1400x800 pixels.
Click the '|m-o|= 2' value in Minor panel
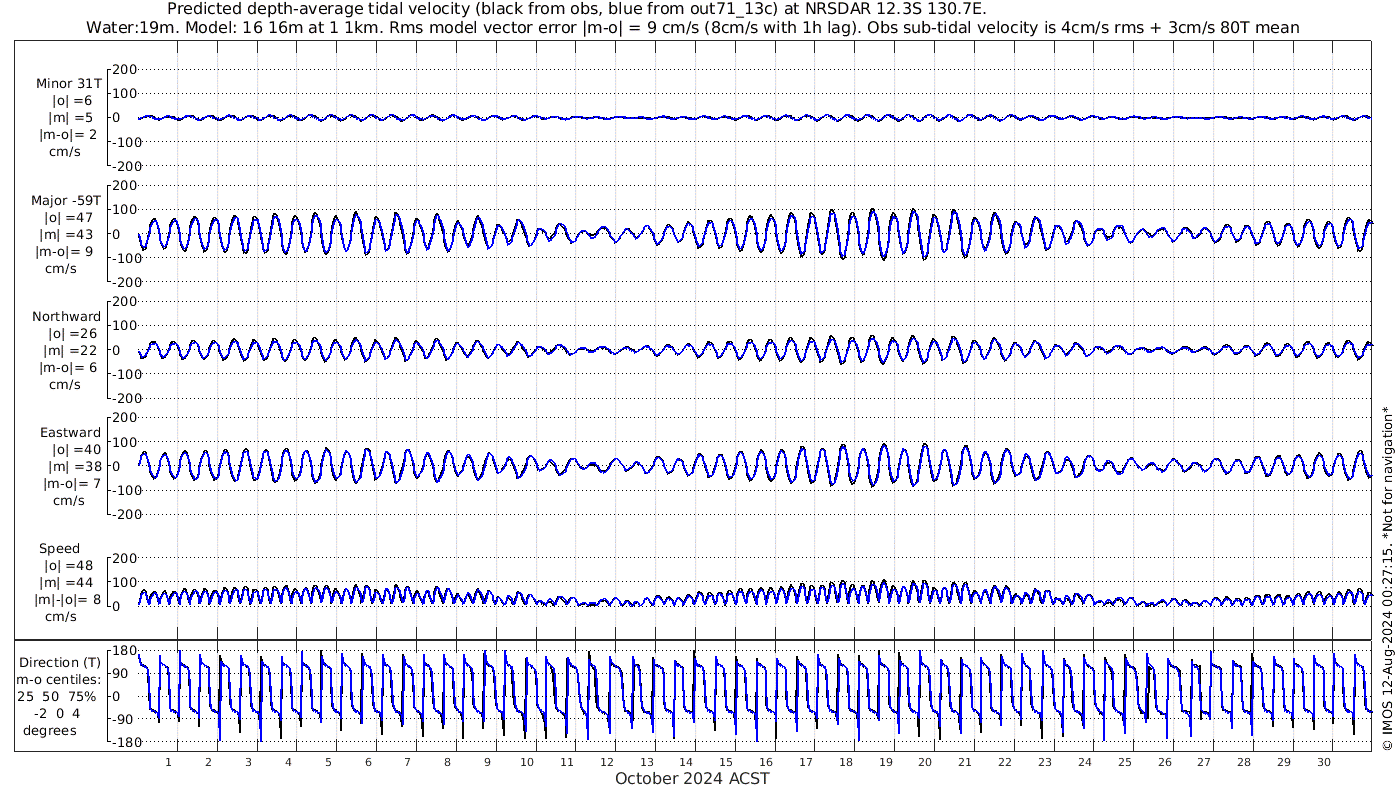69,135
